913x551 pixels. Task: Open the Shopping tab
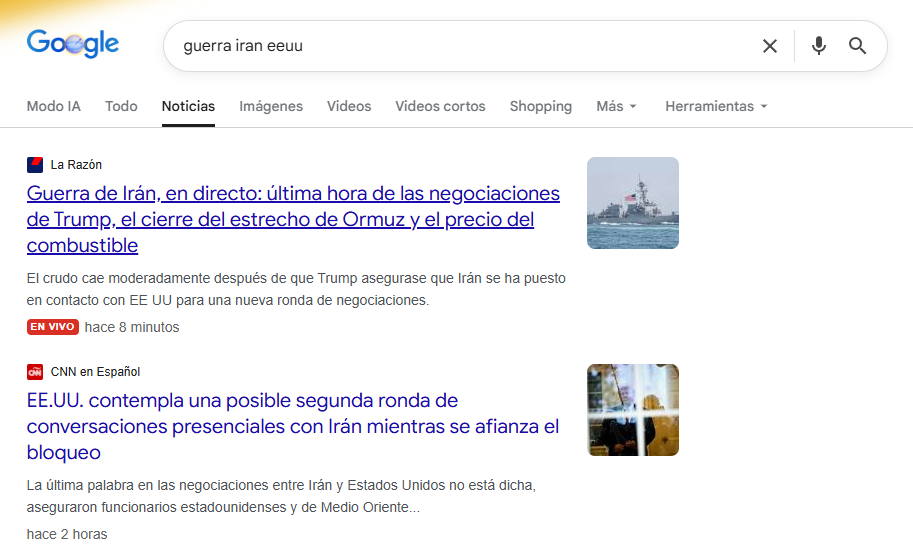click(x=541, y=106)
